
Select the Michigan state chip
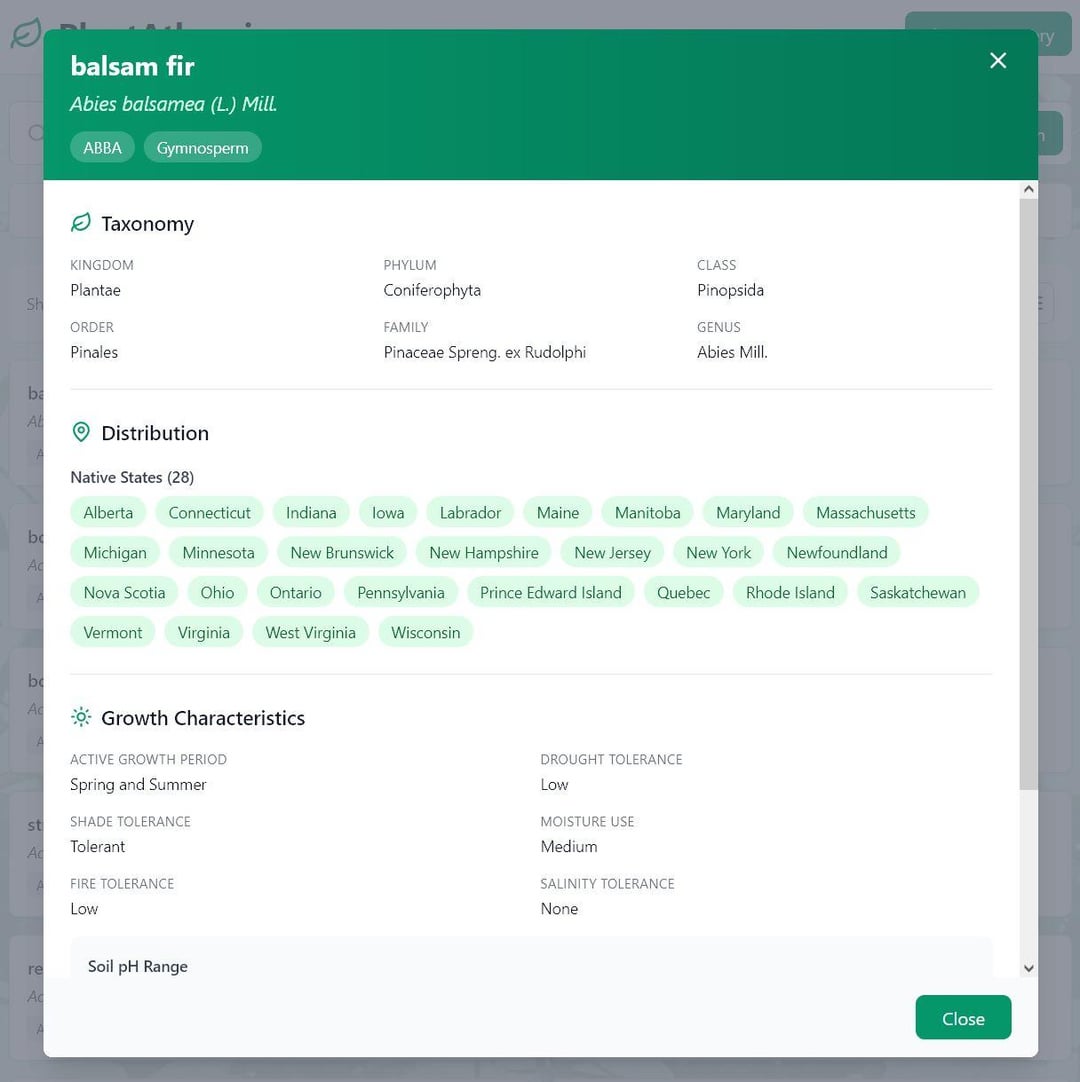pyautogui.click(x=115, y=553)
